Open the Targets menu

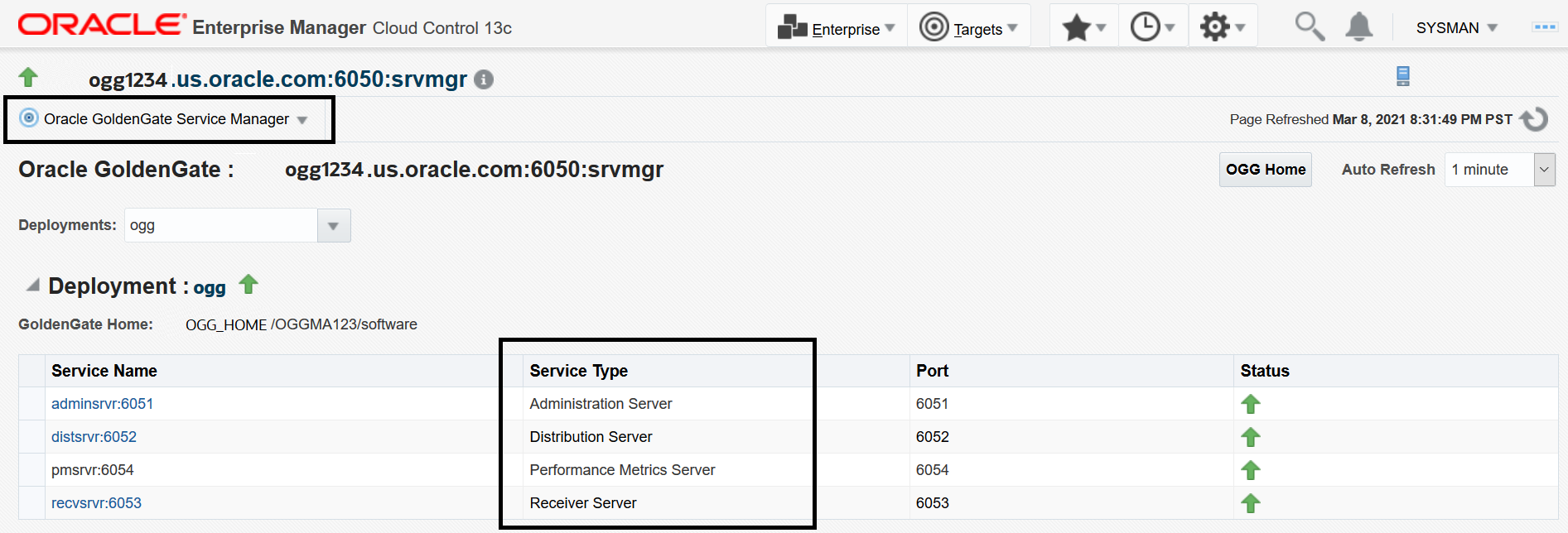(x=969, y=29)
